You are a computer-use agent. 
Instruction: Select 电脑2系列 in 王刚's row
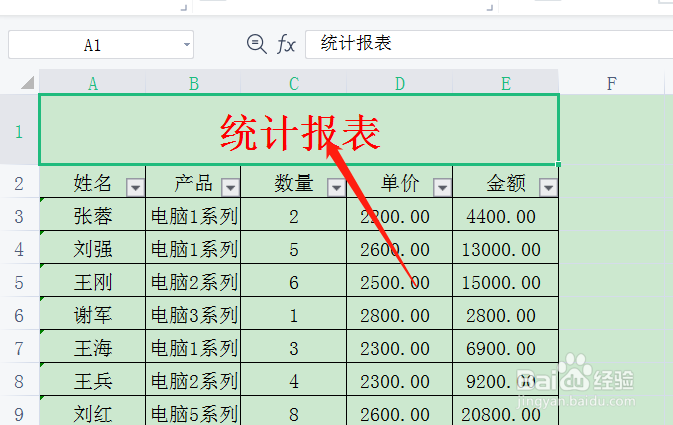(193, 282)
